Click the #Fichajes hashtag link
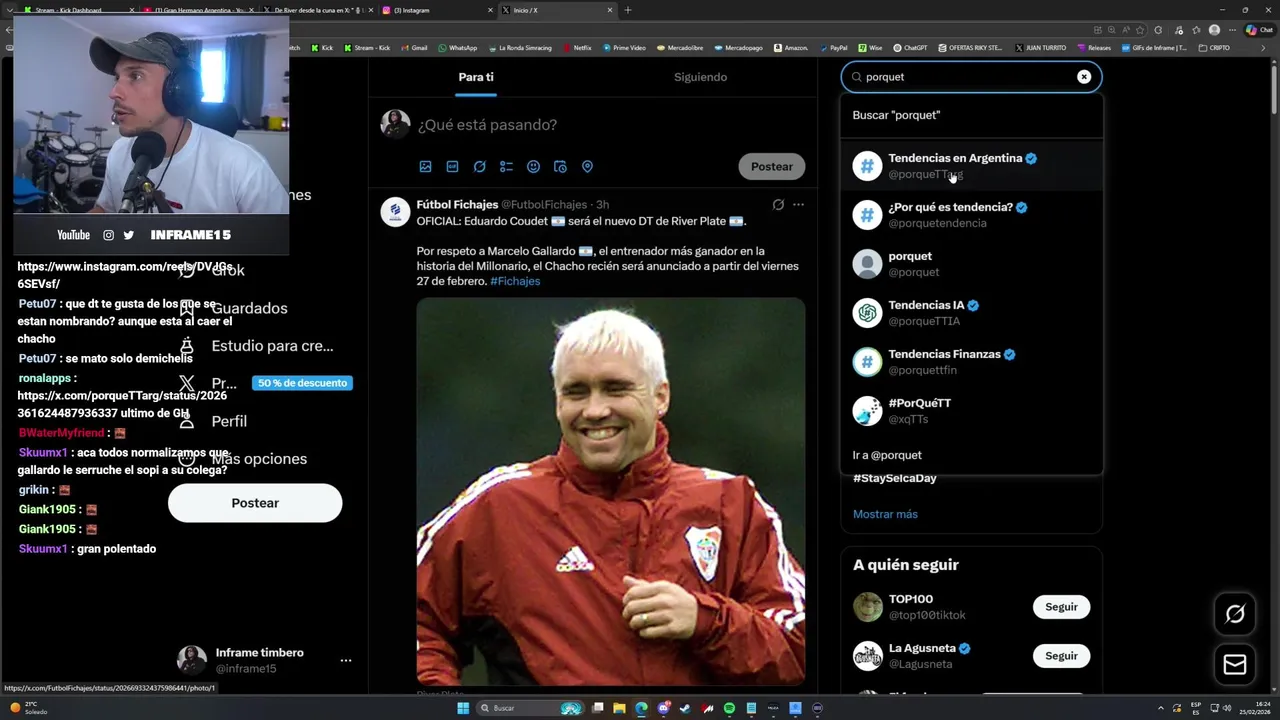Screen dimensions: 1280x720 [x=515, y=281]
